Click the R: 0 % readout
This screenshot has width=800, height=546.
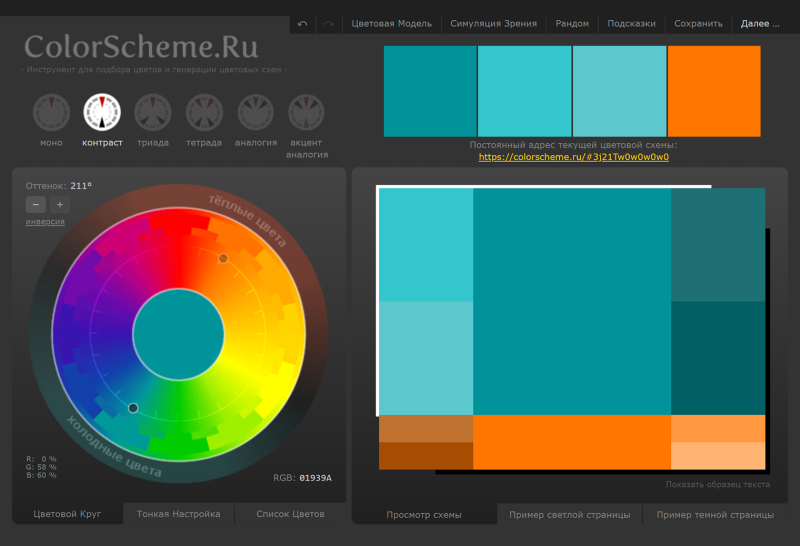click(41, 459)
